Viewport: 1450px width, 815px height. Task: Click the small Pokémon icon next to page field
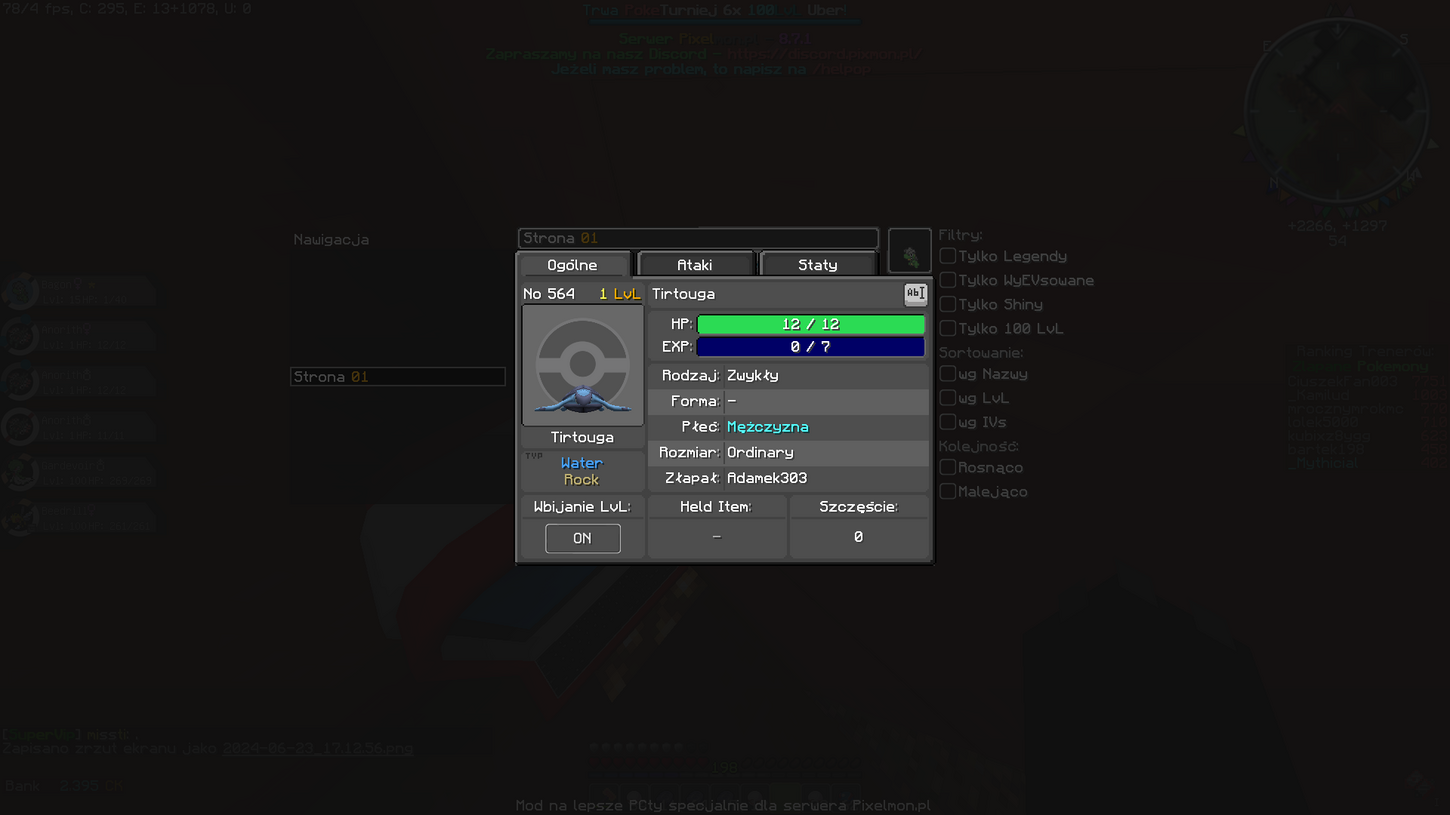pyautogui.click(x=909, y=255)
